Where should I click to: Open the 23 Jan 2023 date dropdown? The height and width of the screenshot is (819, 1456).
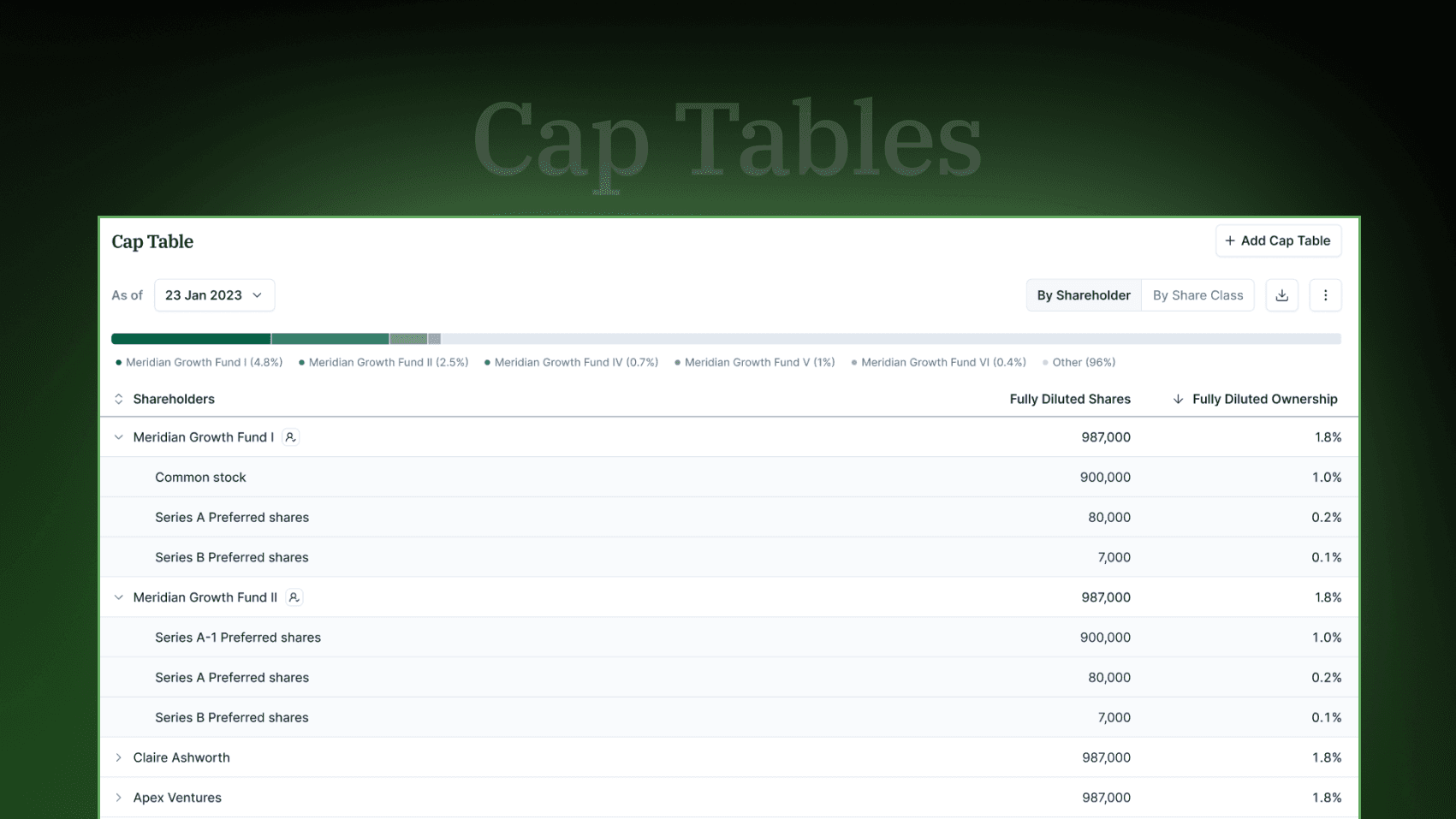click(x=214, y=295)
